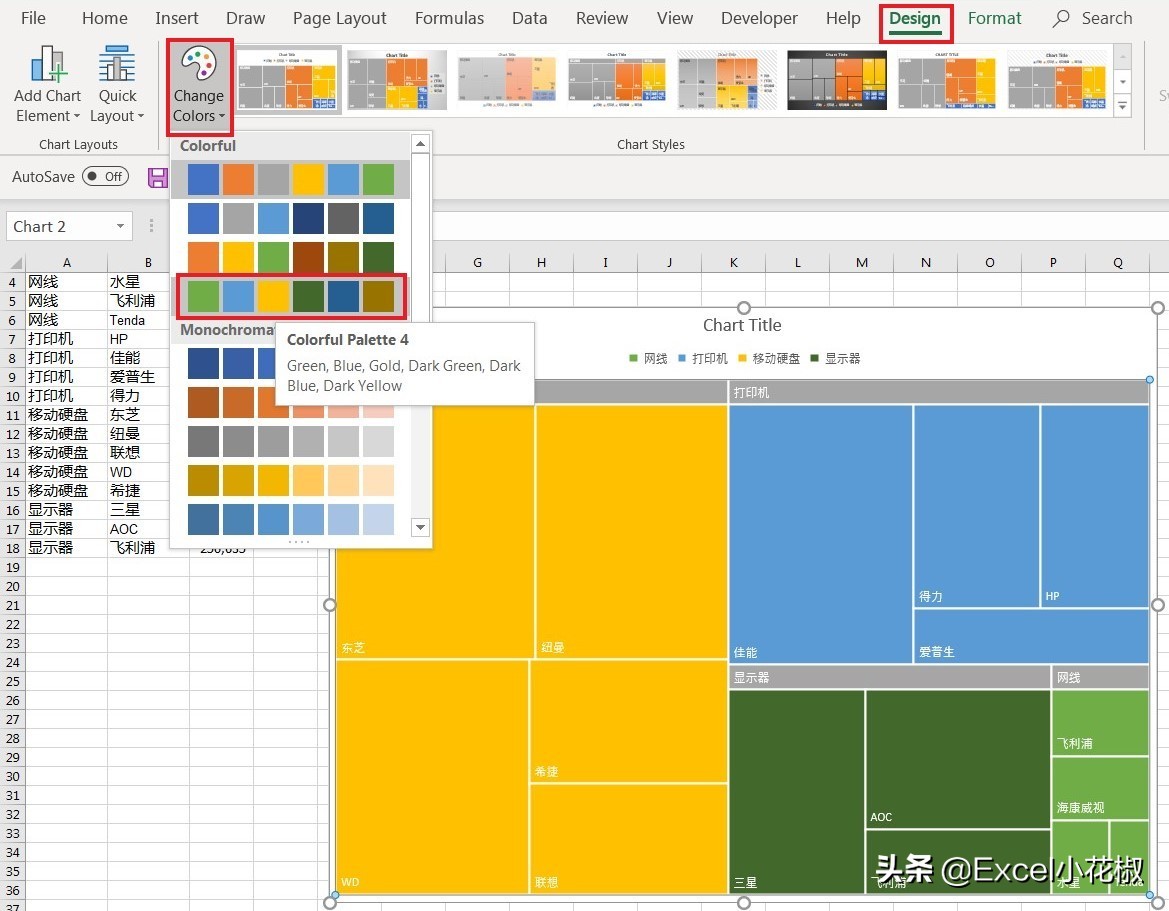Apply the first treemap chart style
1169x911 pixels.
pyautogui.click(x=288, y=81)
